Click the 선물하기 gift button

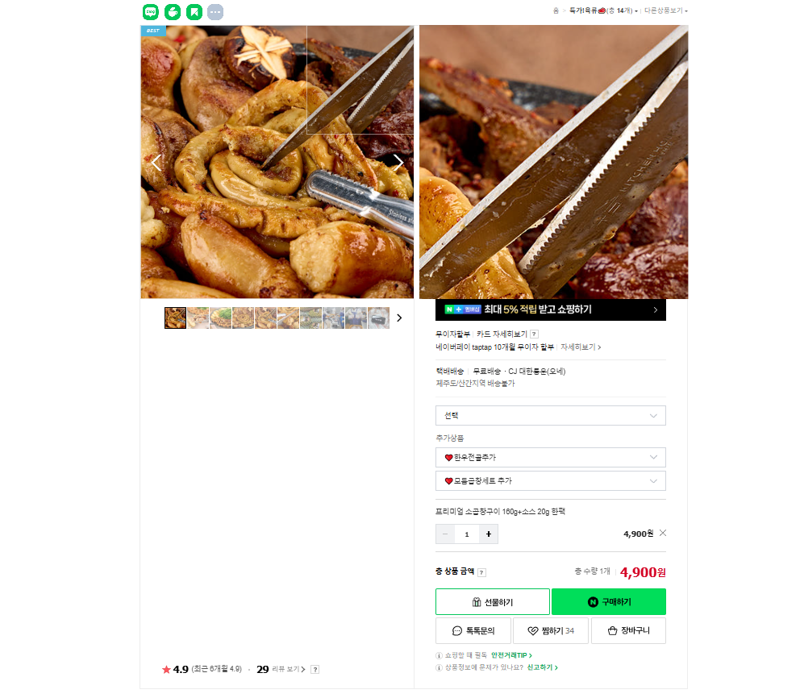point(492,602)
